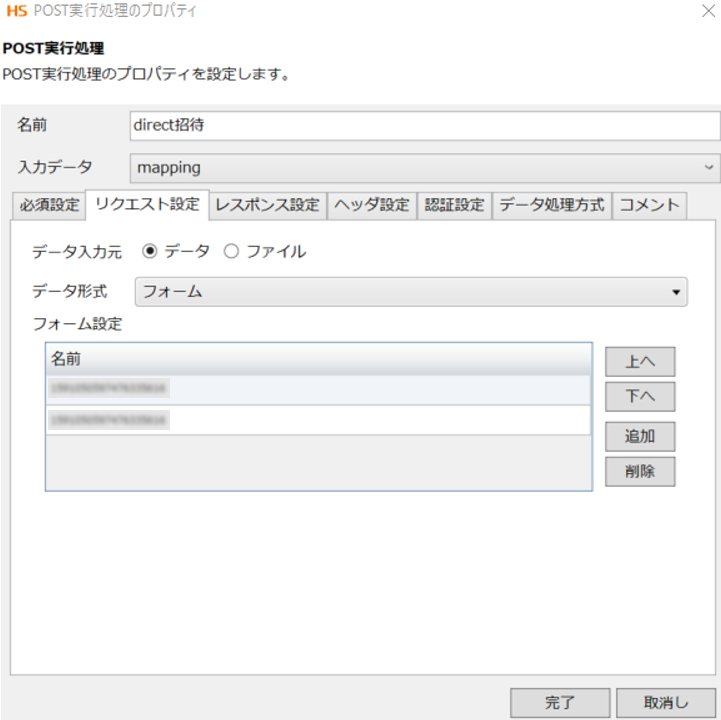Image resolution: width=721 pixels, height=720 pixels.
Task: Select the second row in フォーム設定 list
Action: [x=318, y=420]
